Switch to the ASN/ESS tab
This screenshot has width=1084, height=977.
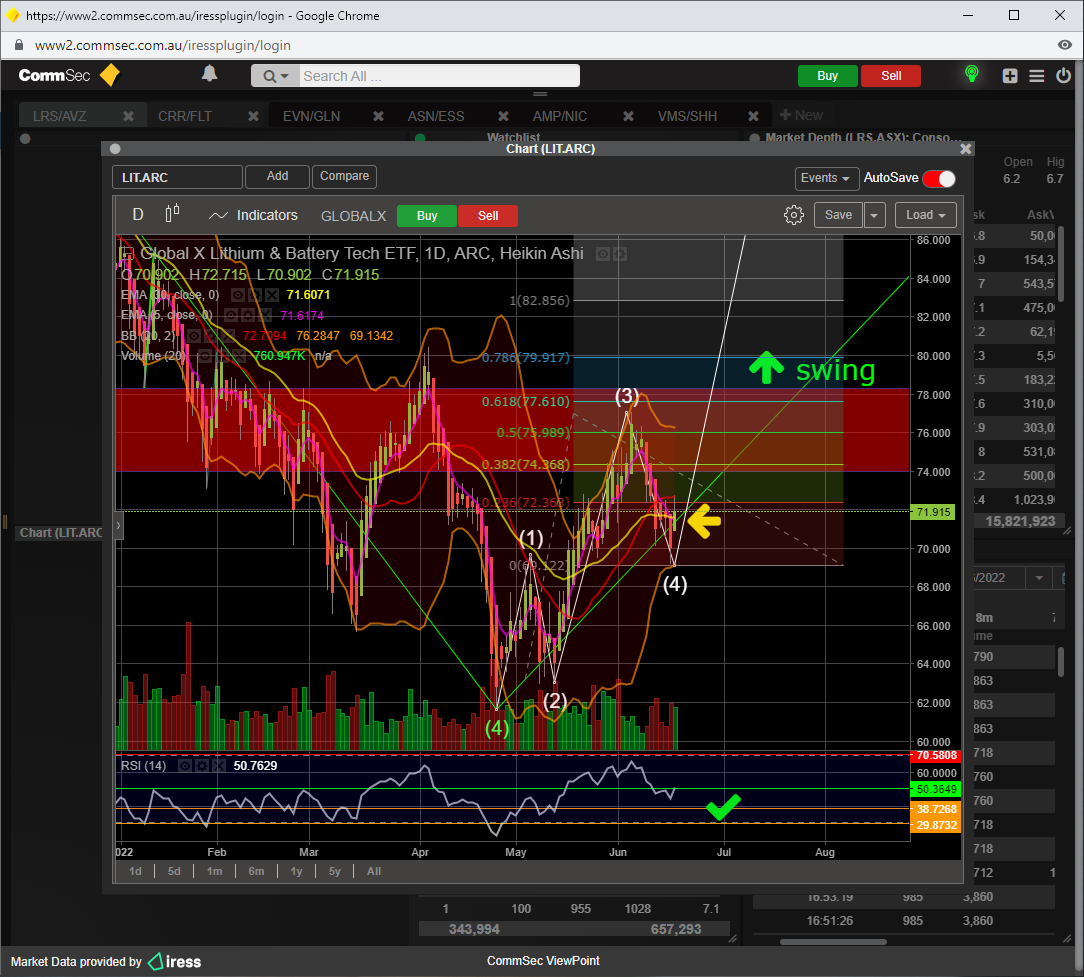[x=436, y=116]
